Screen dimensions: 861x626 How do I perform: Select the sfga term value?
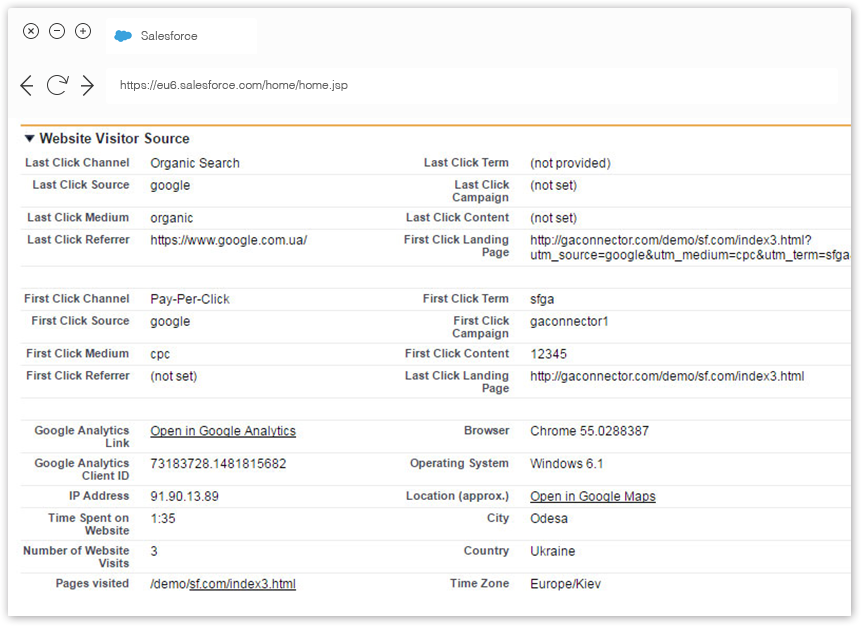[542, 299]
